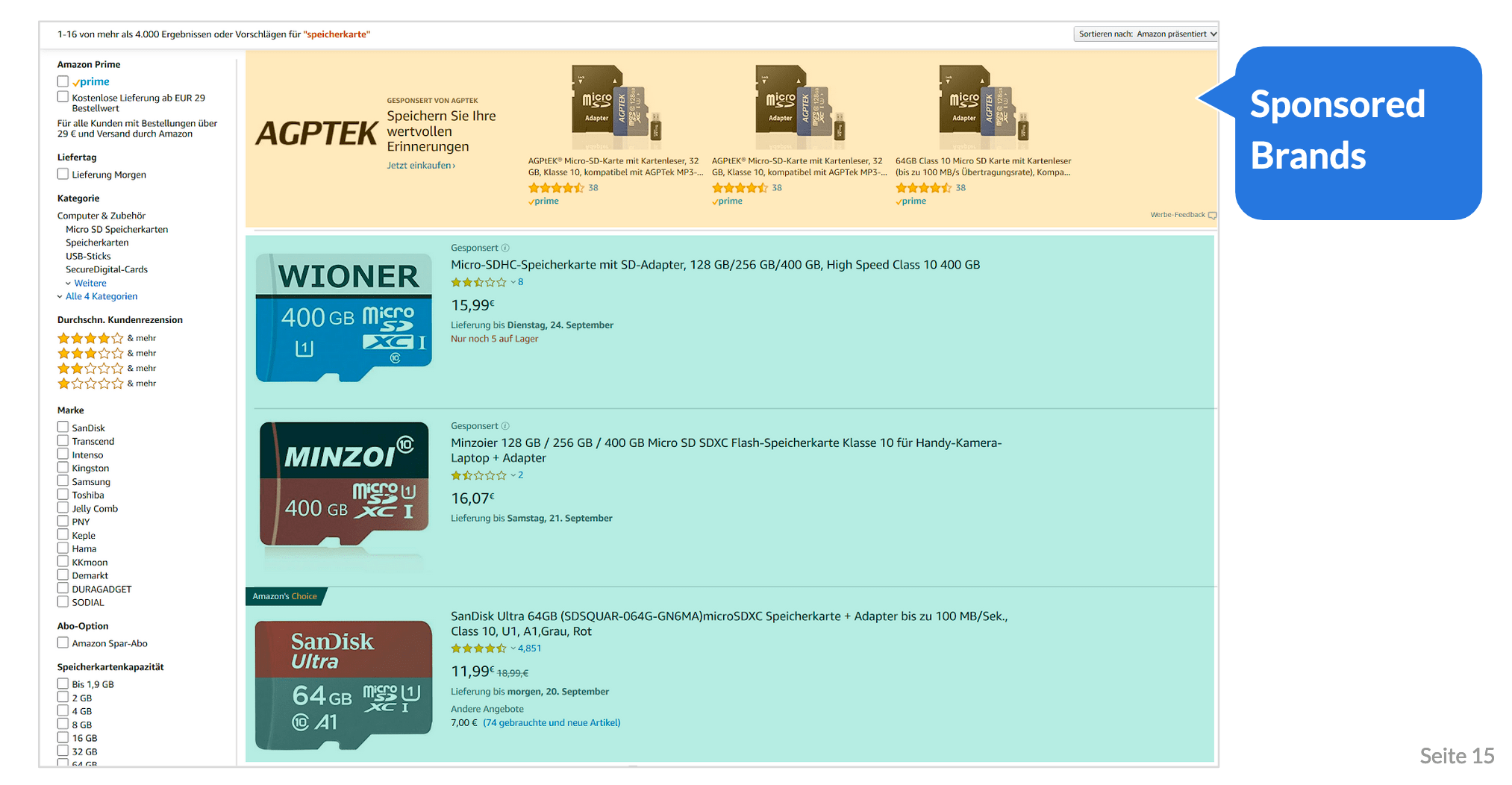Check the 8 GB capacity checkbox
Viewport: 1512px width, 785px height.
pyautogui.click(x=63, y=724)
